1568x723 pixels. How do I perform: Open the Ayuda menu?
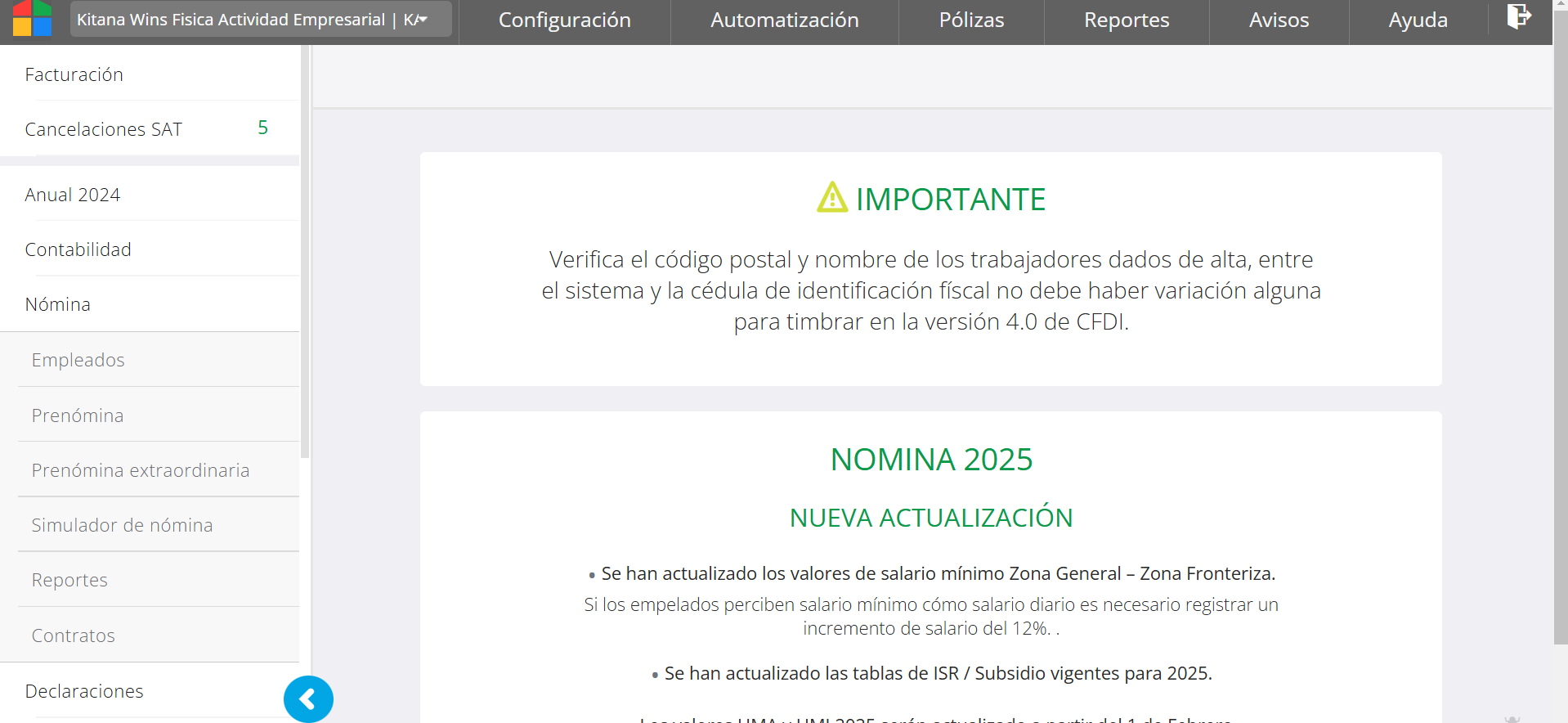[x=1418, y=20]
